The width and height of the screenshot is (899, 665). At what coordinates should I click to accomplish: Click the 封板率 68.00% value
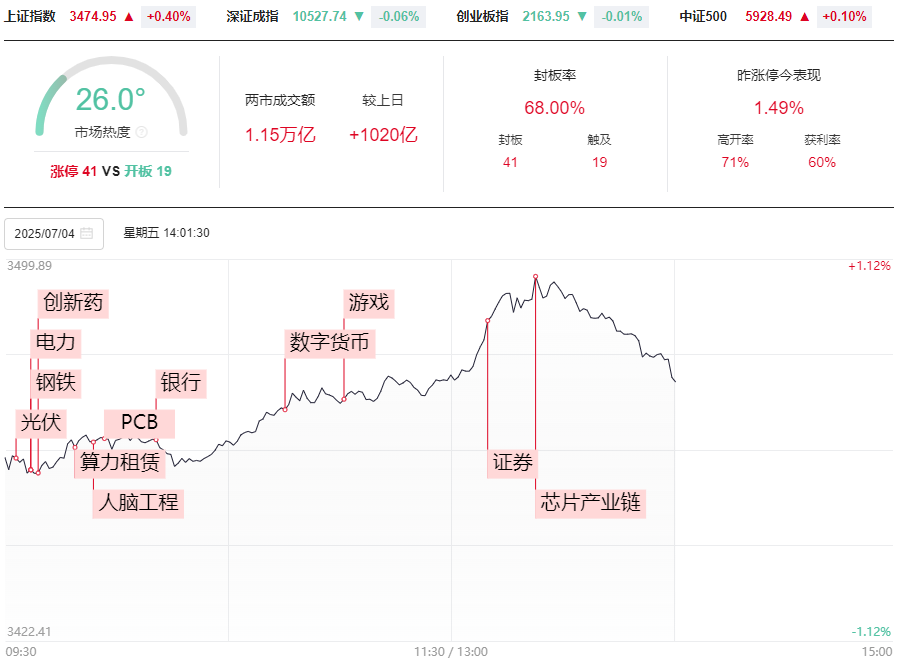coord(554,108)
